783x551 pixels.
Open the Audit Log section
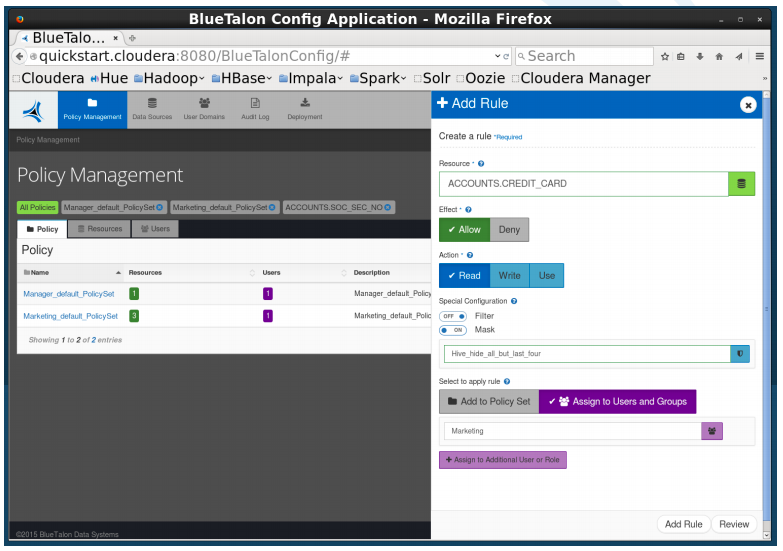(x=255, y=109)
